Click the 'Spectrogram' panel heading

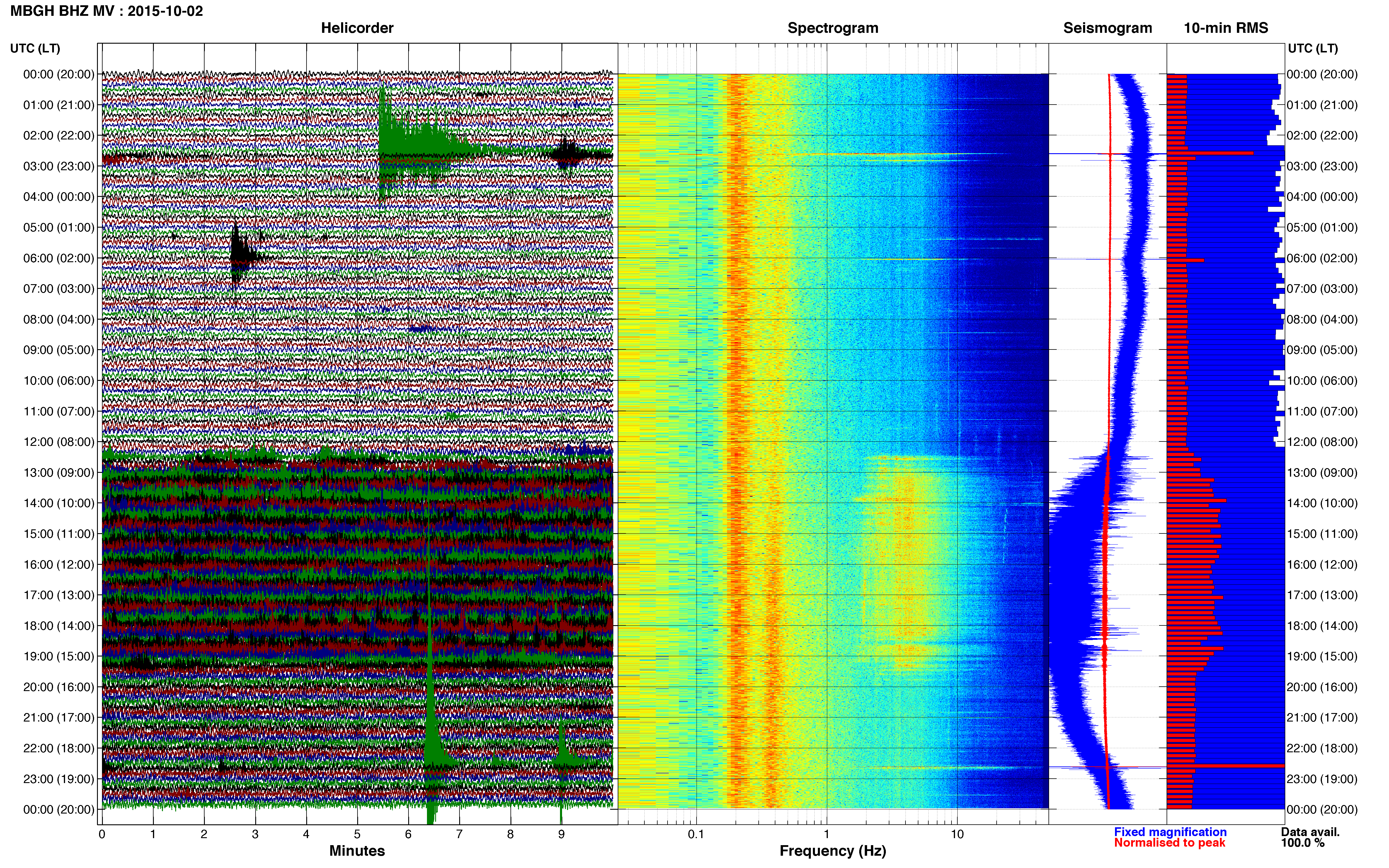click(x=833, y=28)
